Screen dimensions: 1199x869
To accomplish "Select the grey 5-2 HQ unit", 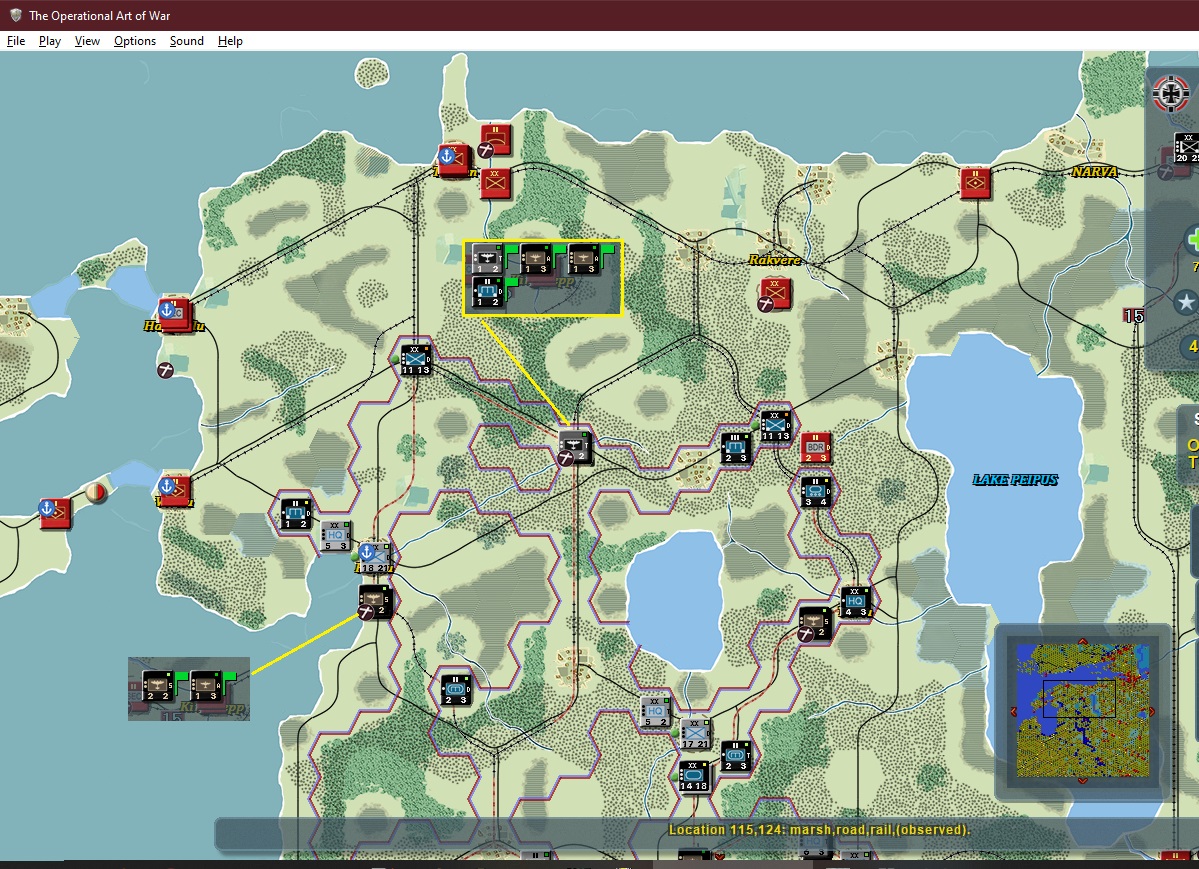I will [655, 711].
